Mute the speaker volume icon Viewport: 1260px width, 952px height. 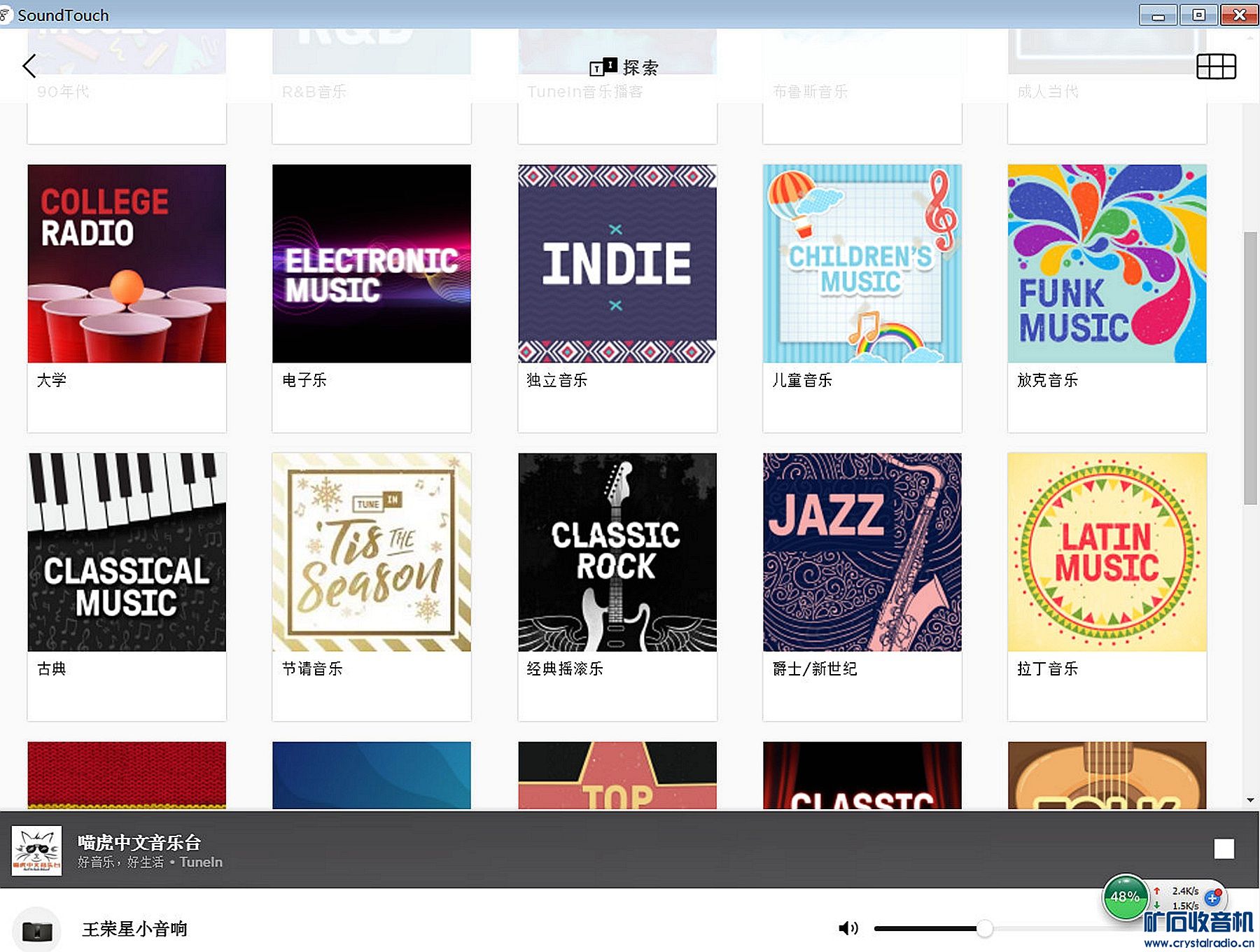coord(848,928)
